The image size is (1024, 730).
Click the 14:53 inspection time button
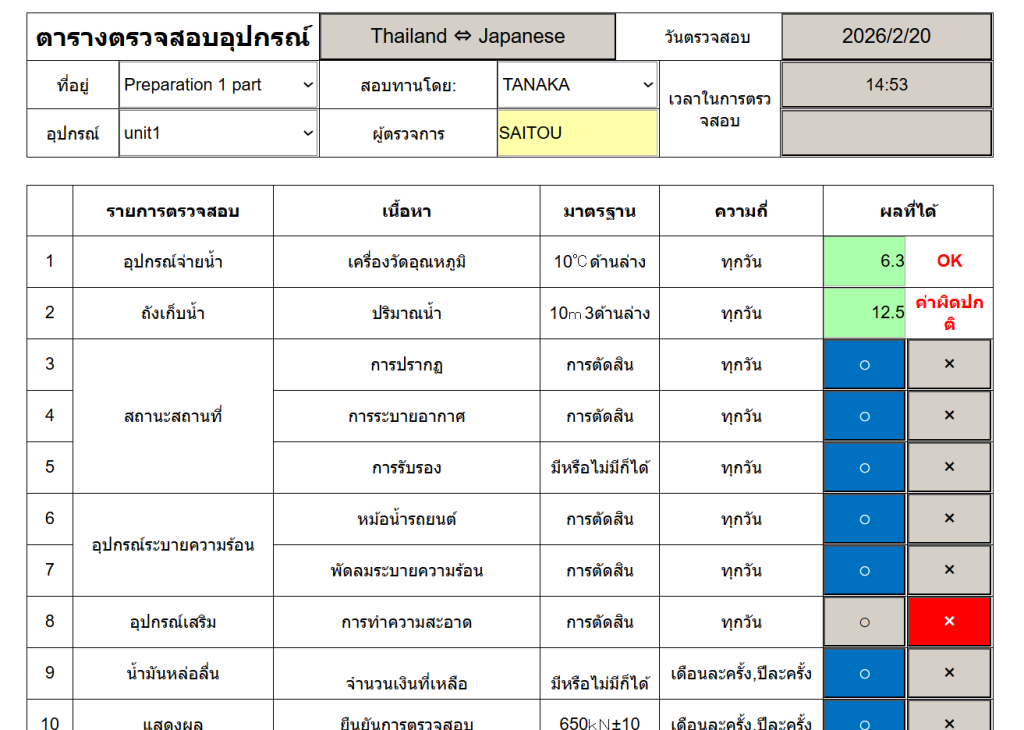[886, 85]
